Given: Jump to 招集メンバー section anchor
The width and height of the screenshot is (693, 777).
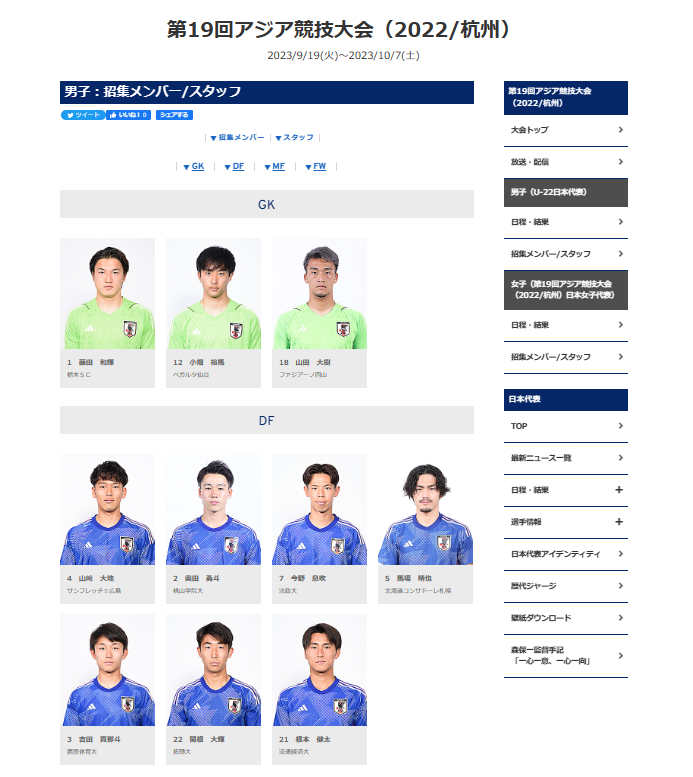Looking at the screenshot, I should click(x=239, y=138).
